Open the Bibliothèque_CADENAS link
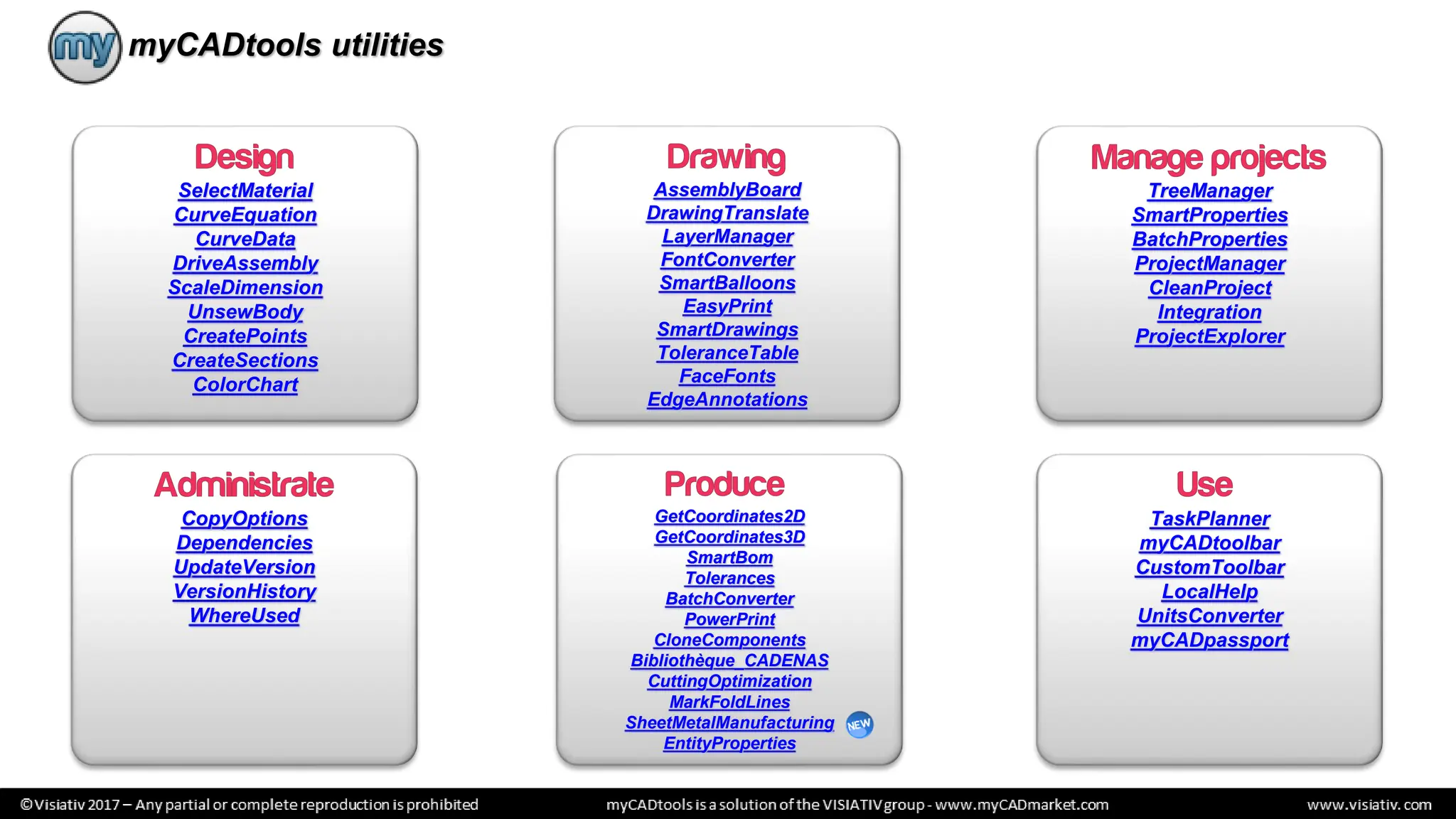Image resolution: width=1456 pixels, height=819 pixels. coord(729,660)
